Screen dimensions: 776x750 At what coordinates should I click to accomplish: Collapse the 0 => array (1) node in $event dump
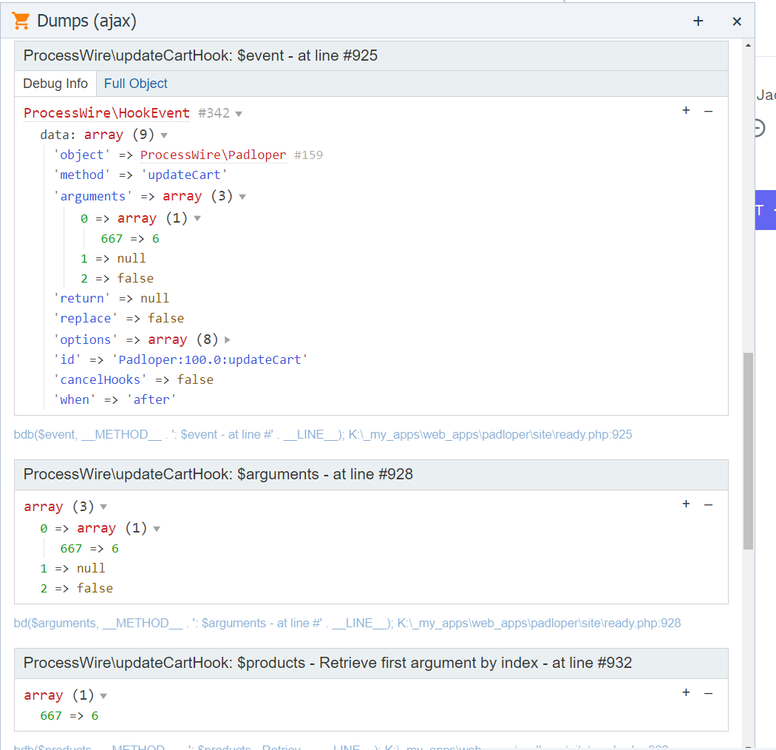(x=197, y=218)
